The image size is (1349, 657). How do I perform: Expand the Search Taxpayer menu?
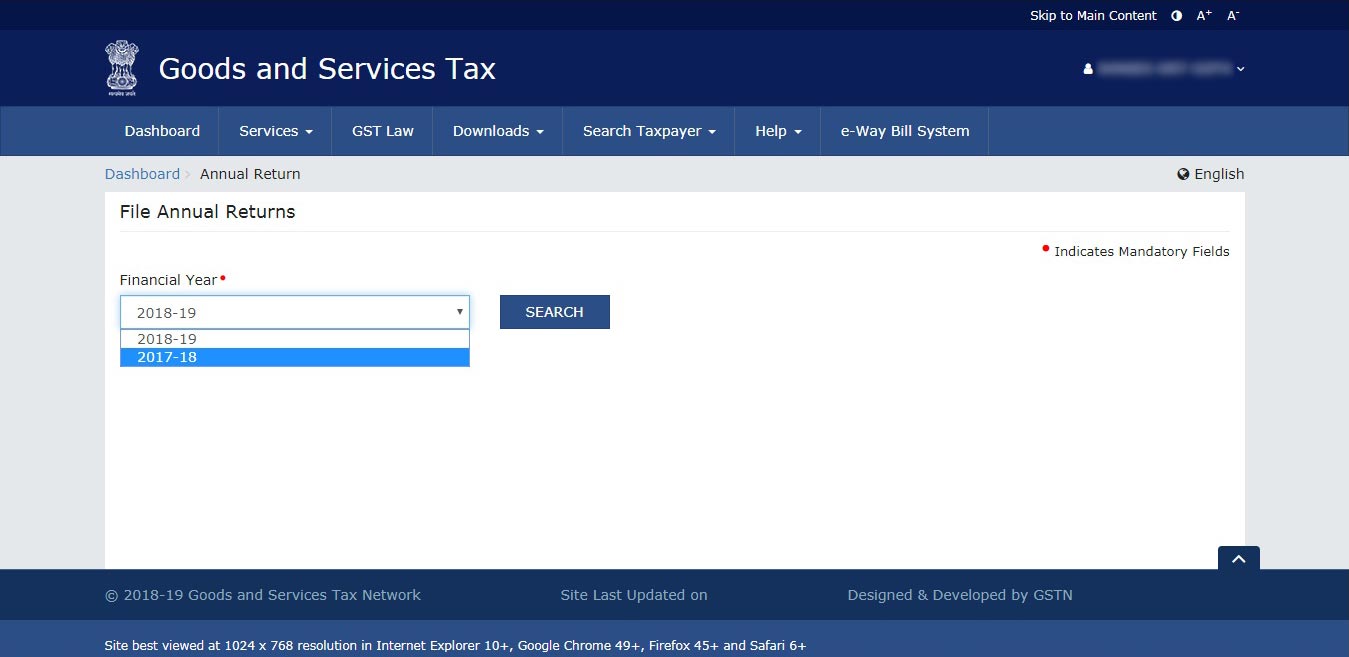coord(648,131)
